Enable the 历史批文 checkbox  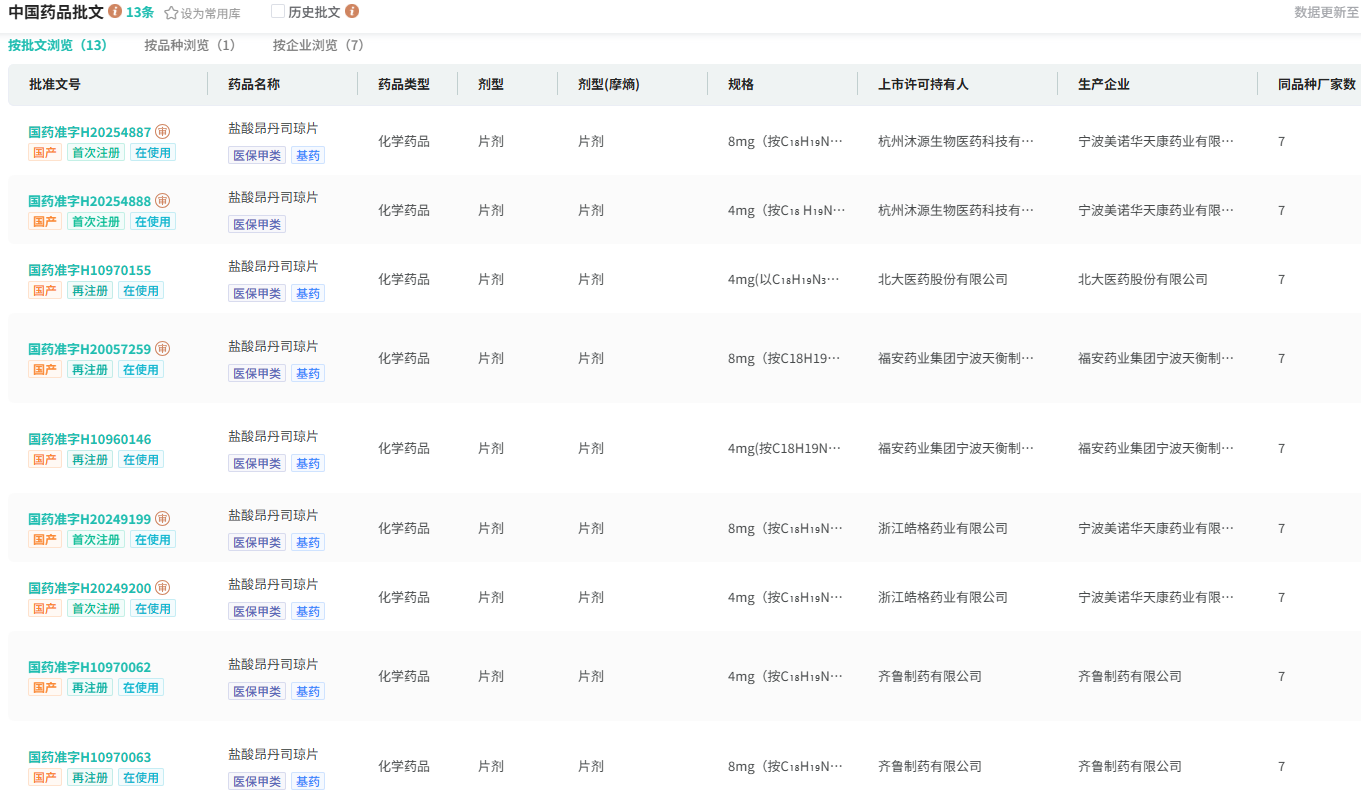(278, 12)
